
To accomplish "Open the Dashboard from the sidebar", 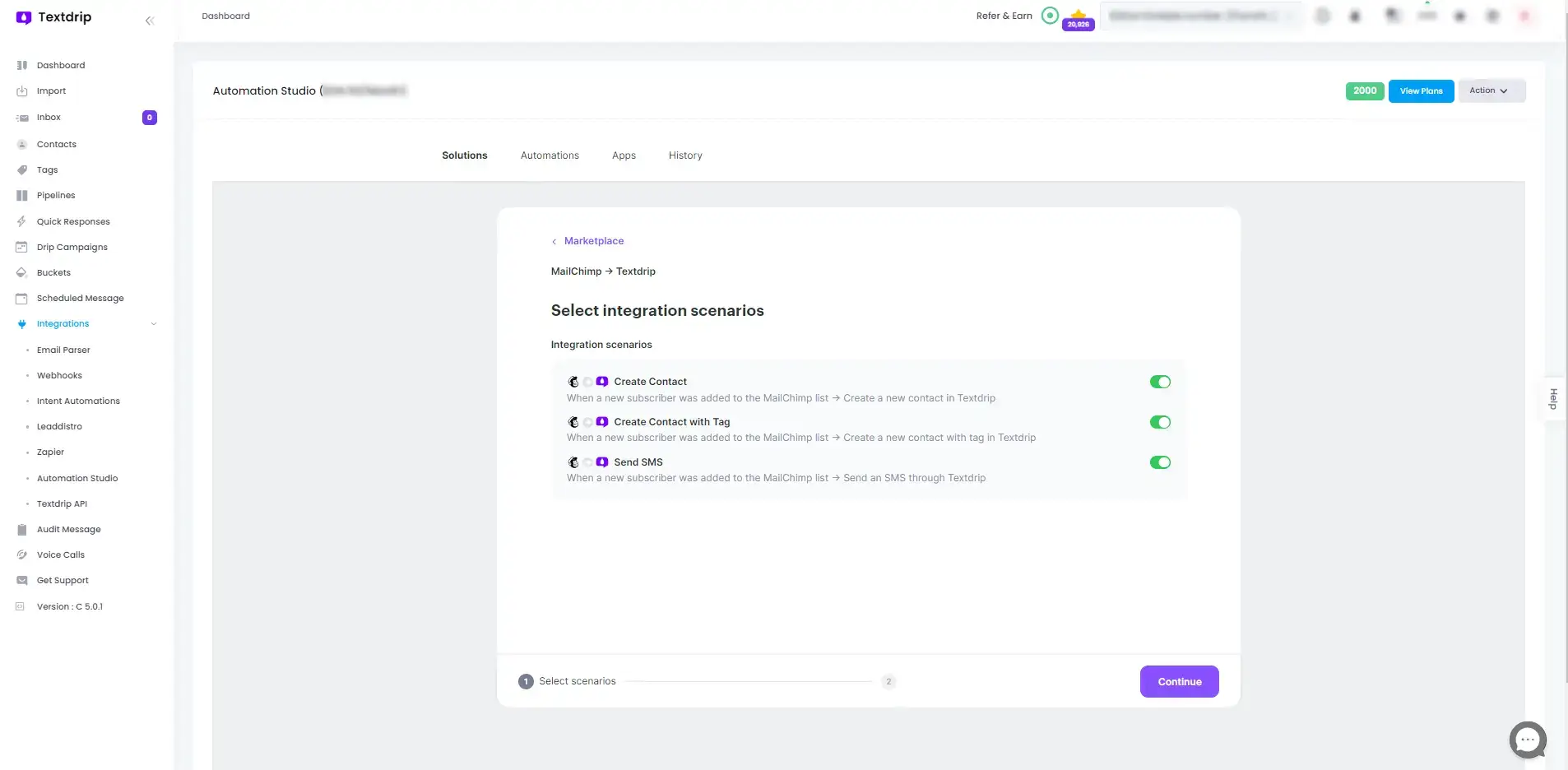I will 60,65.
